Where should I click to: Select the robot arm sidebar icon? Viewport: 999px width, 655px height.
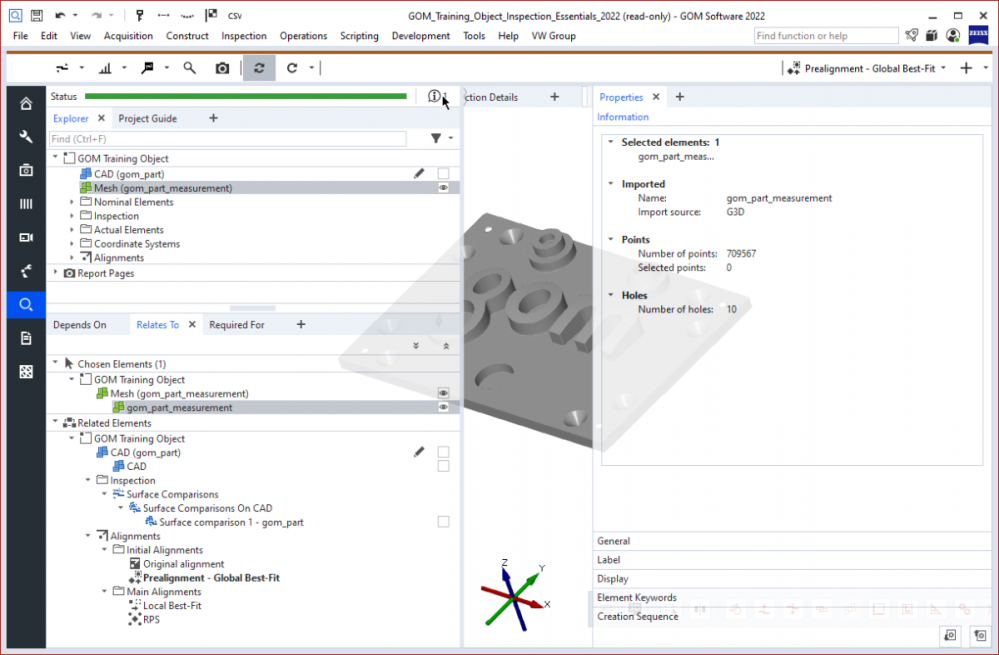tap(26, 271)
